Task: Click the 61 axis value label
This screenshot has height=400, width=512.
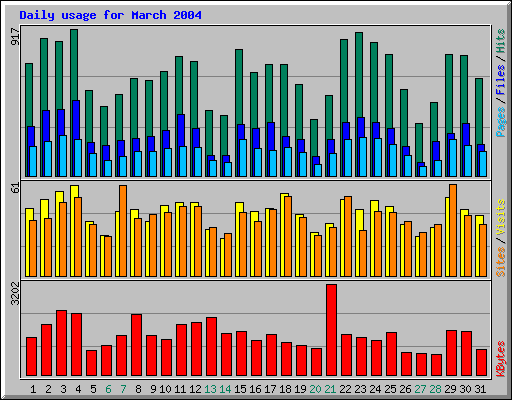Action: click(15, 188)
